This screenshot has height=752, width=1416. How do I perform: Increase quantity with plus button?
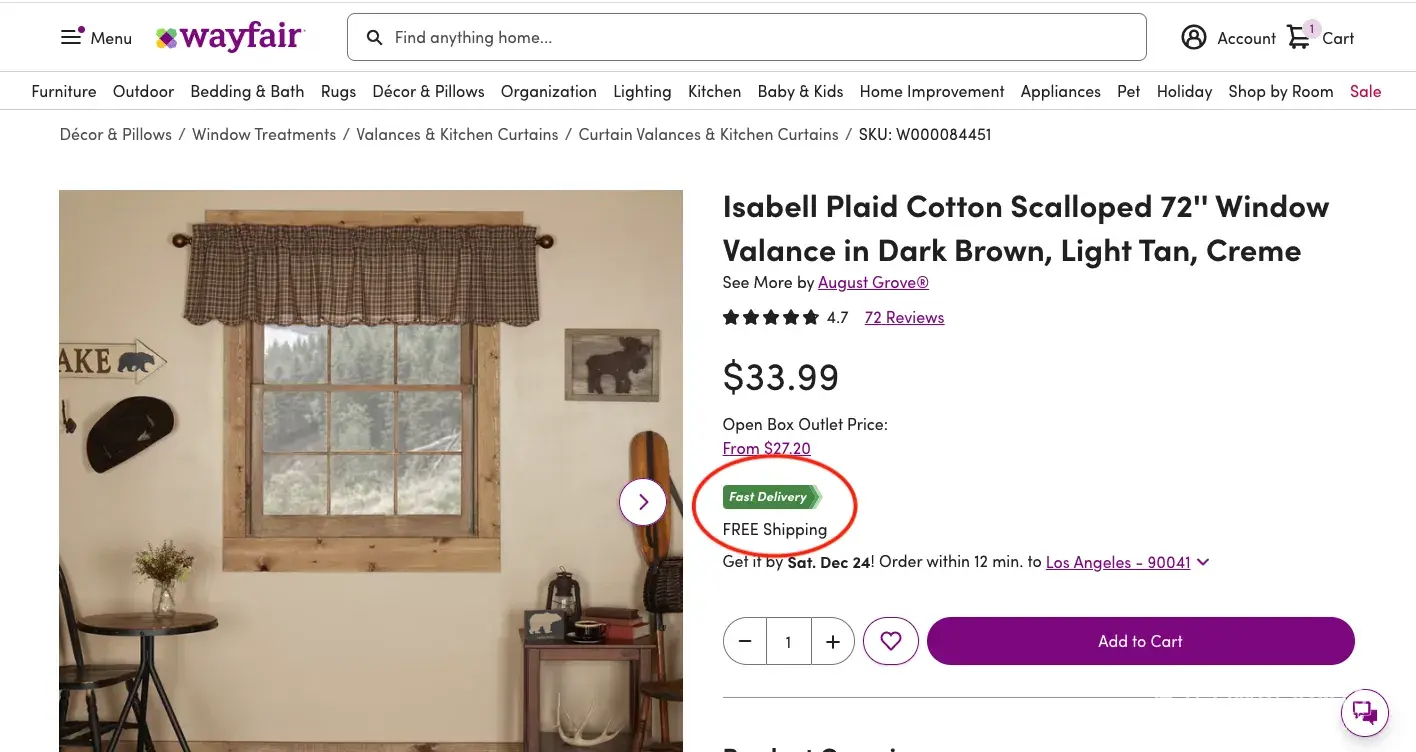pyautogui.click(x=832, y=641)
